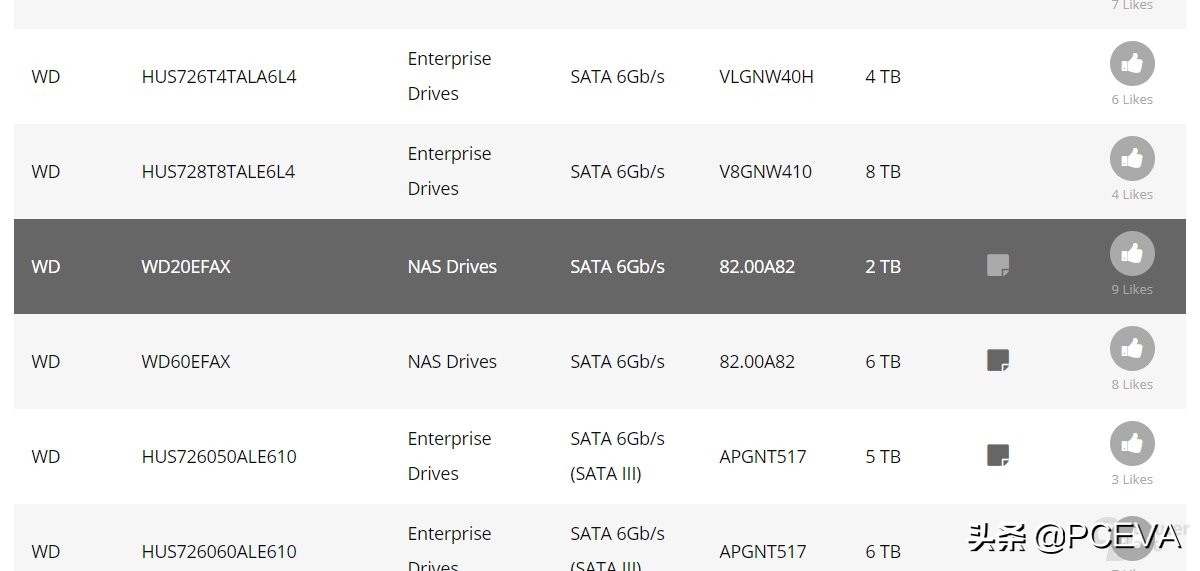Like the WD20EFAX NAS drive
The width and height of the screenshot is (1200, 571).
tap(1132, 254)
